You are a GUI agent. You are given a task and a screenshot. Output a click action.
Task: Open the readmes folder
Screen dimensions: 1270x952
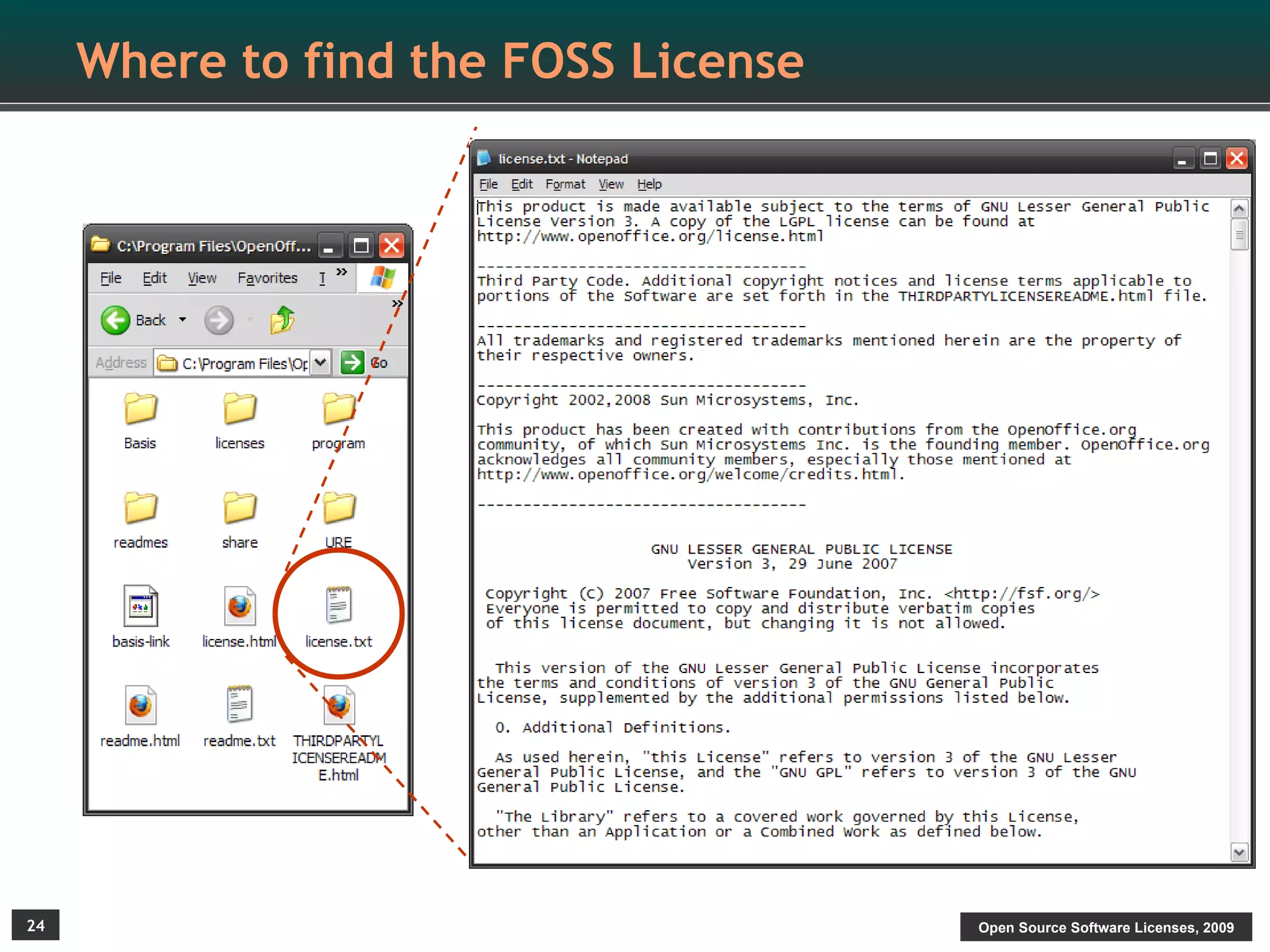tap(140, 508)
